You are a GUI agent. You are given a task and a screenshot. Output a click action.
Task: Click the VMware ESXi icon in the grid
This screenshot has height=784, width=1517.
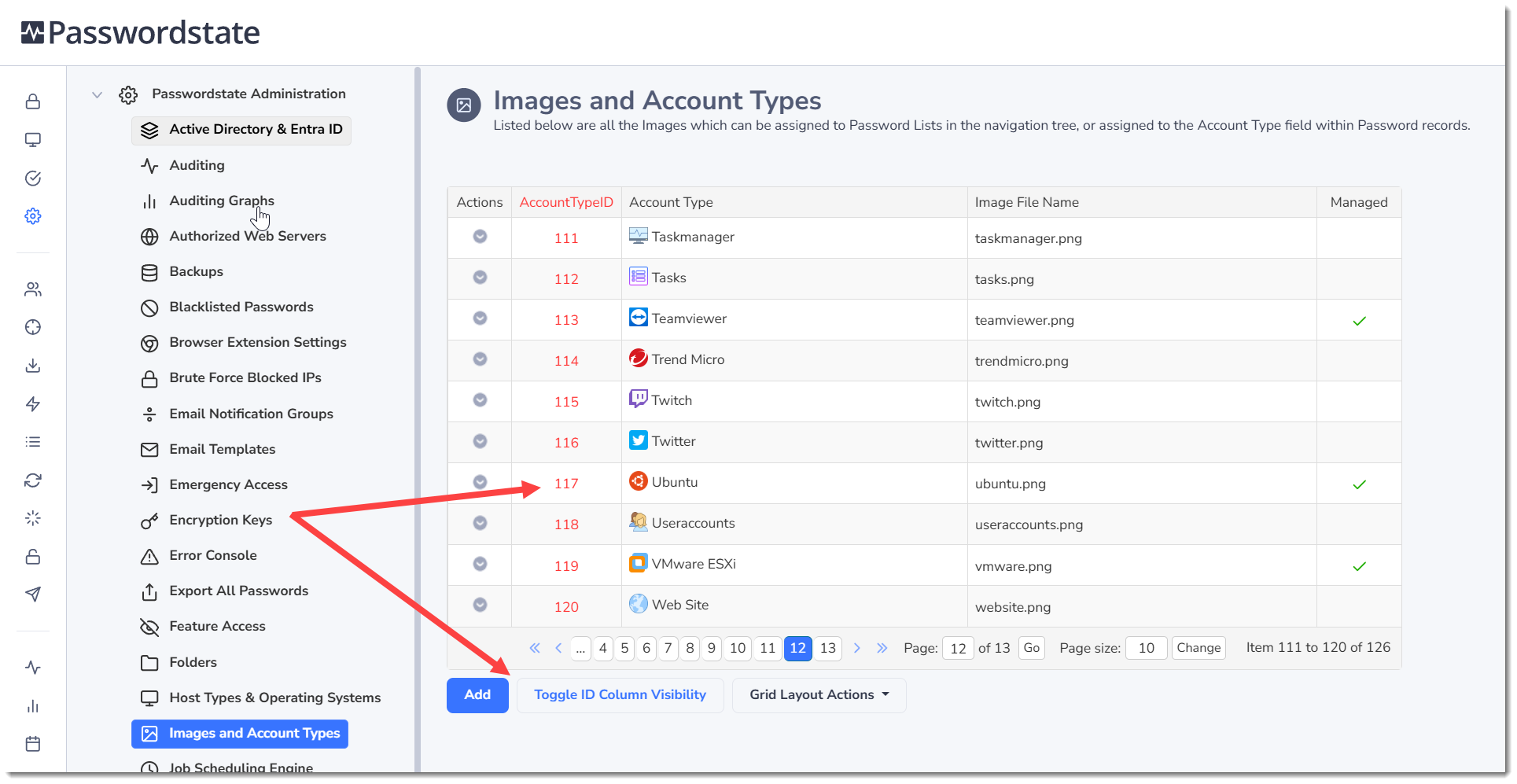click(639, 563)
